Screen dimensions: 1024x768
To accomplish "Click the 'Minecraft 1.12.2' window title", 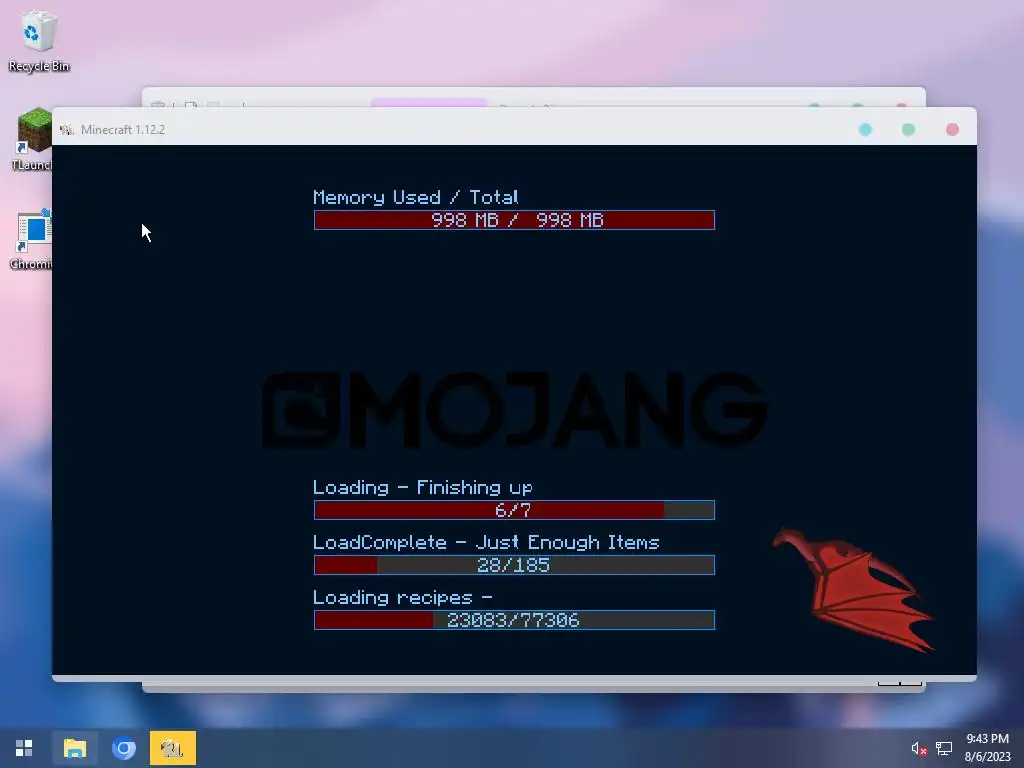I will [123, 130].
